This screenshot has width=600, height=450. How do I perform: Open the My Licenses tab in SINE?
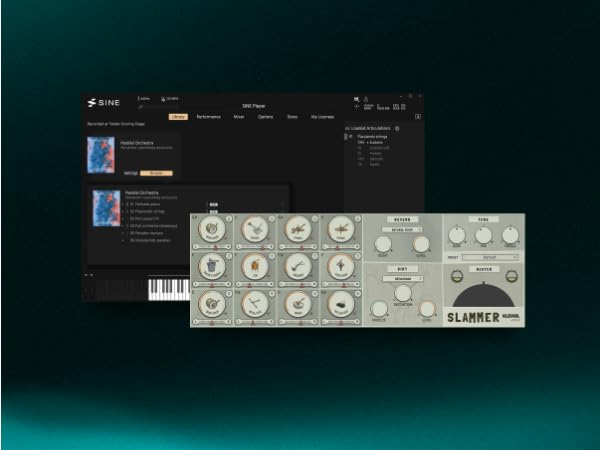tap(323, 117)
